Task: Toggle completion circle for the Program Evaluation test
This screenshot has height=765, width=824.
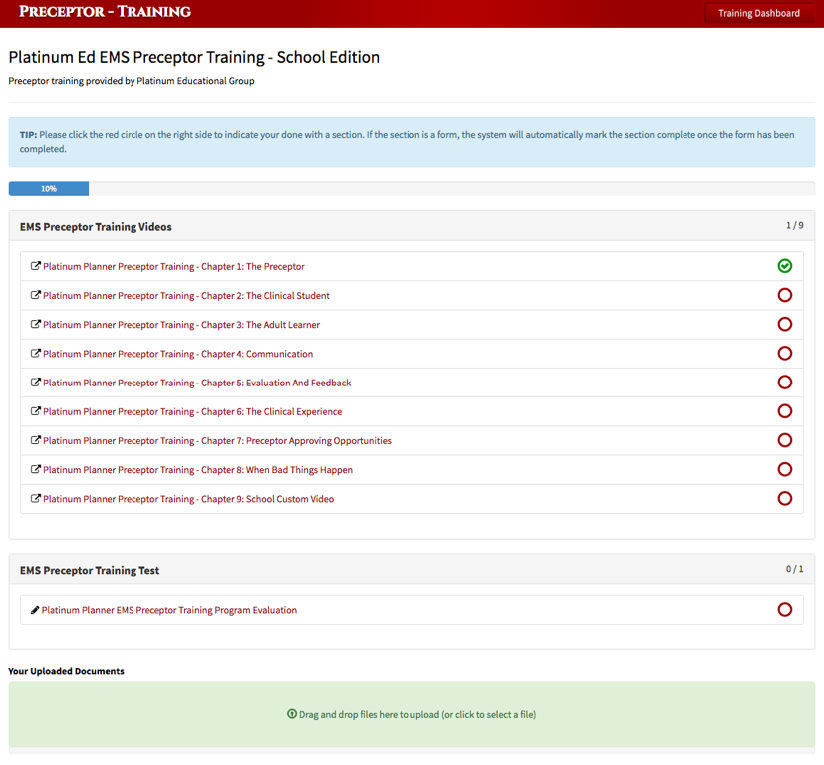Action: pyautogui.click(x=784, y=609)
